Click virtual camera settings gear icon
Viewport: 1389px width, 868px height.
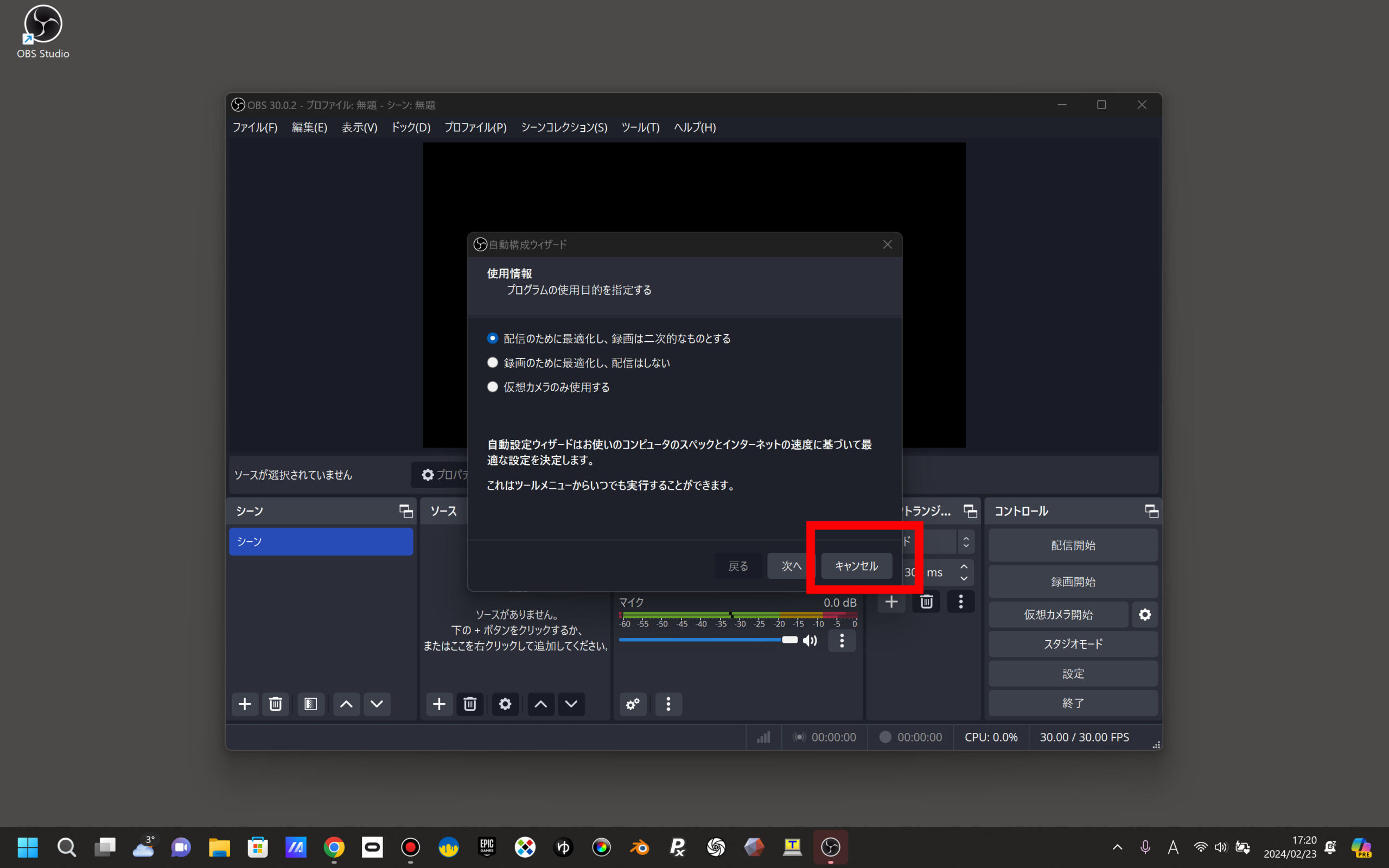pyautogui.click(x=1144, y=615)
